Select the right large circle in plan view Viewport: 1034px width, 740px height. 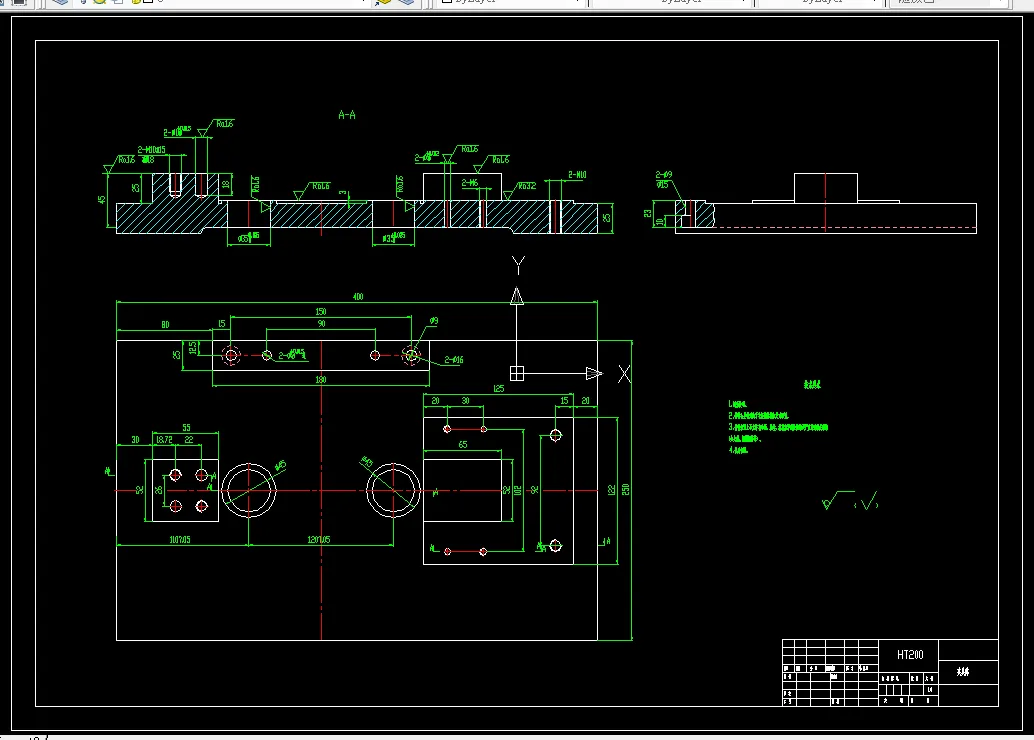pyautogui.click(x=393, y=490)
